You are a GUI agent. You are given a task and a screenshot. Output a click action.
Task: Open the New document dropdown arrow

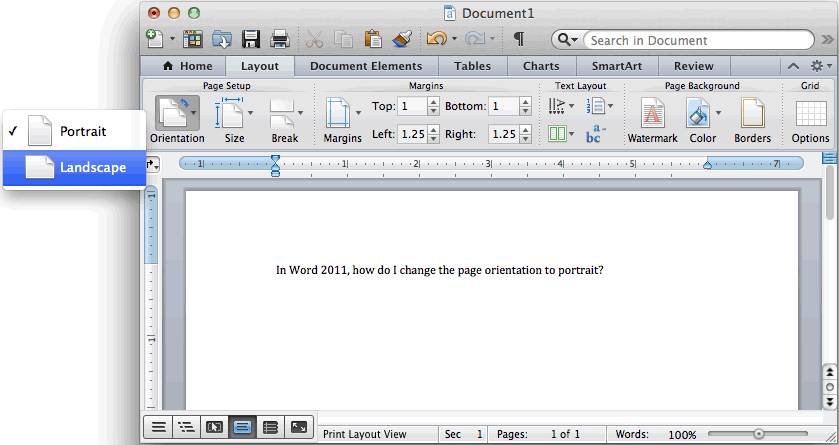pyautogui.click(x=172, y=39)
